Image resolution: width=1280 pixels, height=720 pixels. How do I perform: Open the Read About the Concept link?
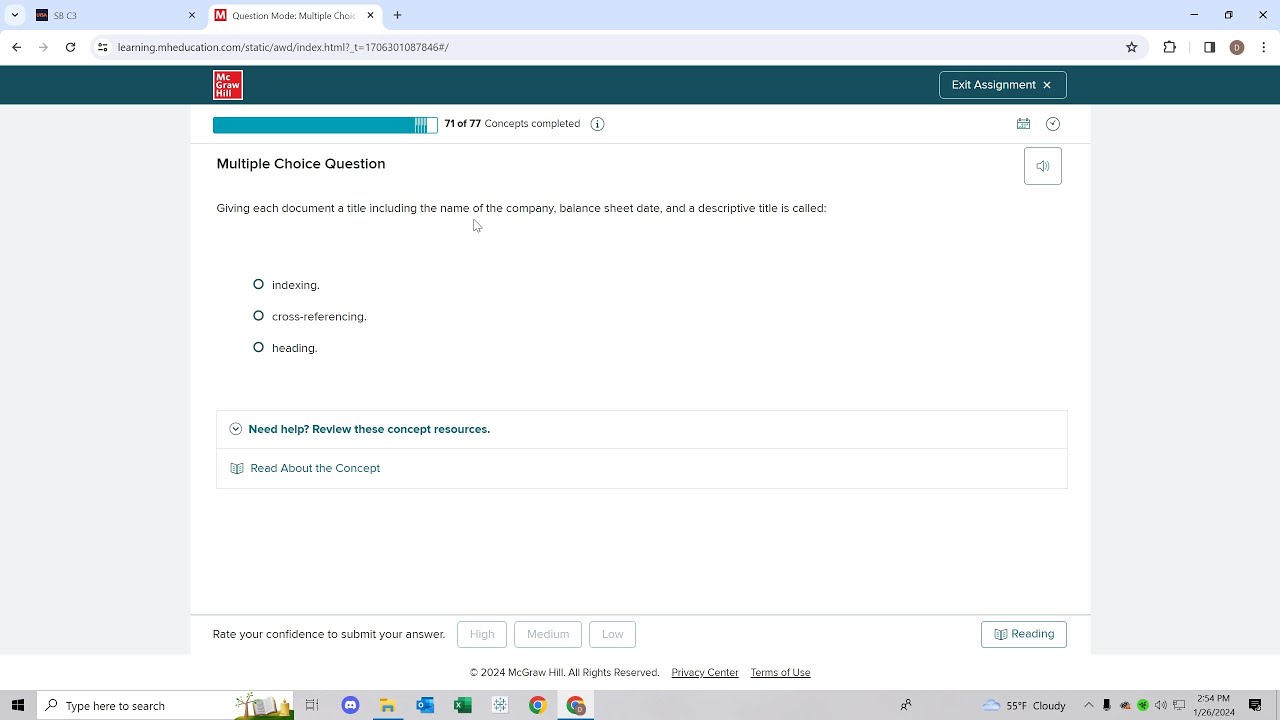tap(315, 468)
